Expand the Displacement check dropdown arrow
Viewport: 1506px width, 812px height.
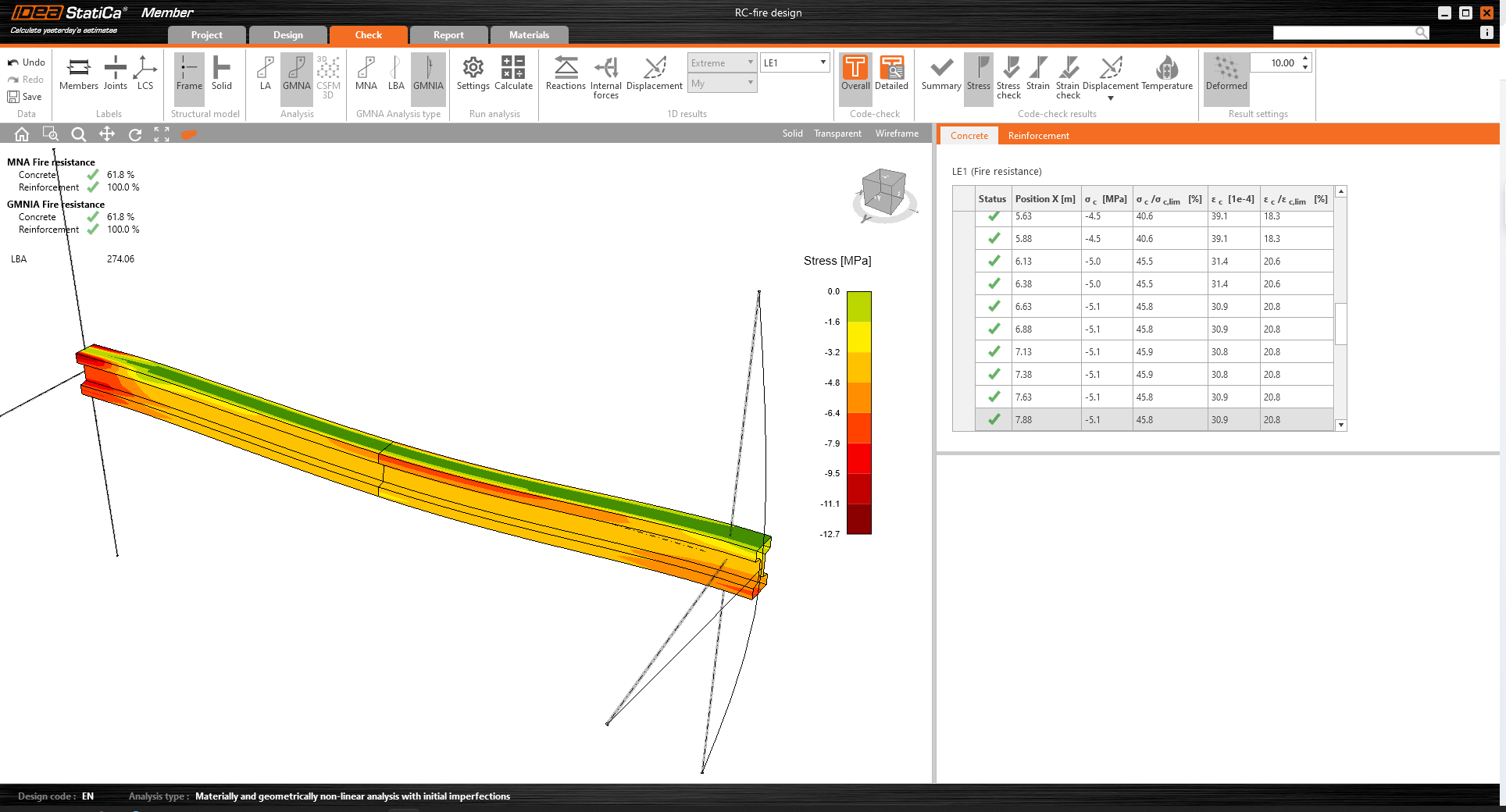click(1110, 98)
